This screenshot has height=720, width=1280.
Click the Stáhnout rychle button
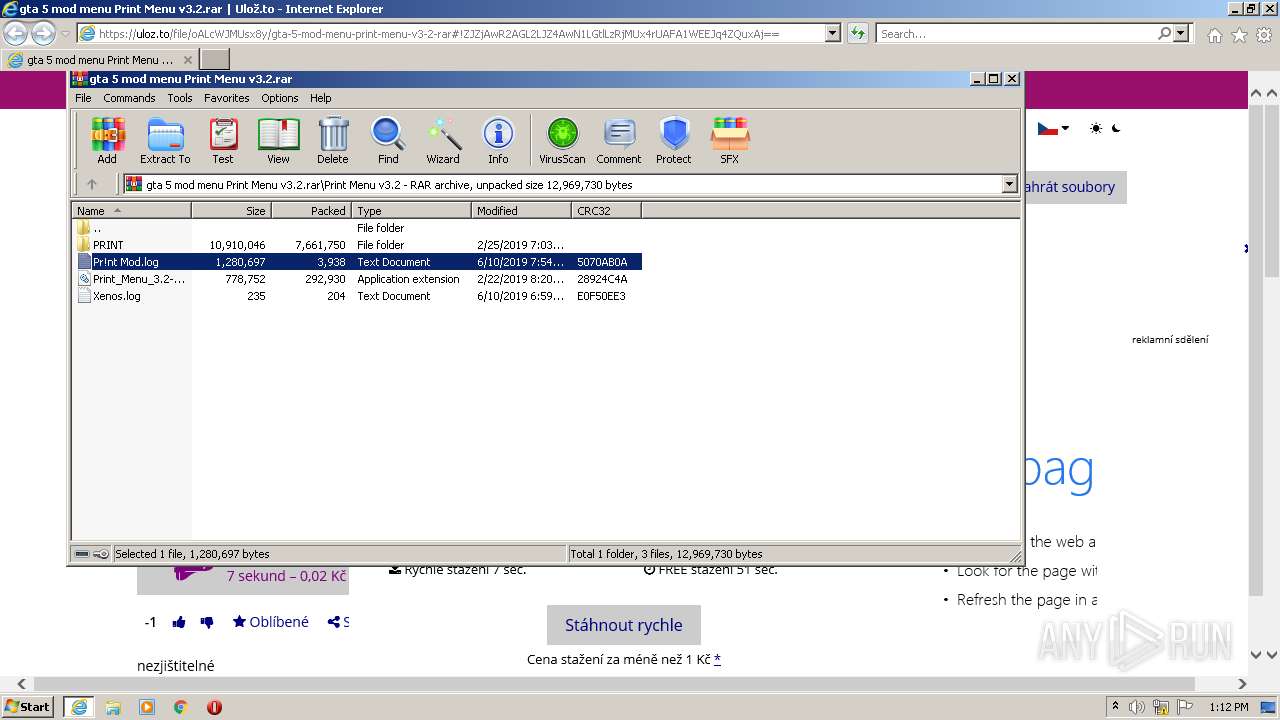[624, 625]
